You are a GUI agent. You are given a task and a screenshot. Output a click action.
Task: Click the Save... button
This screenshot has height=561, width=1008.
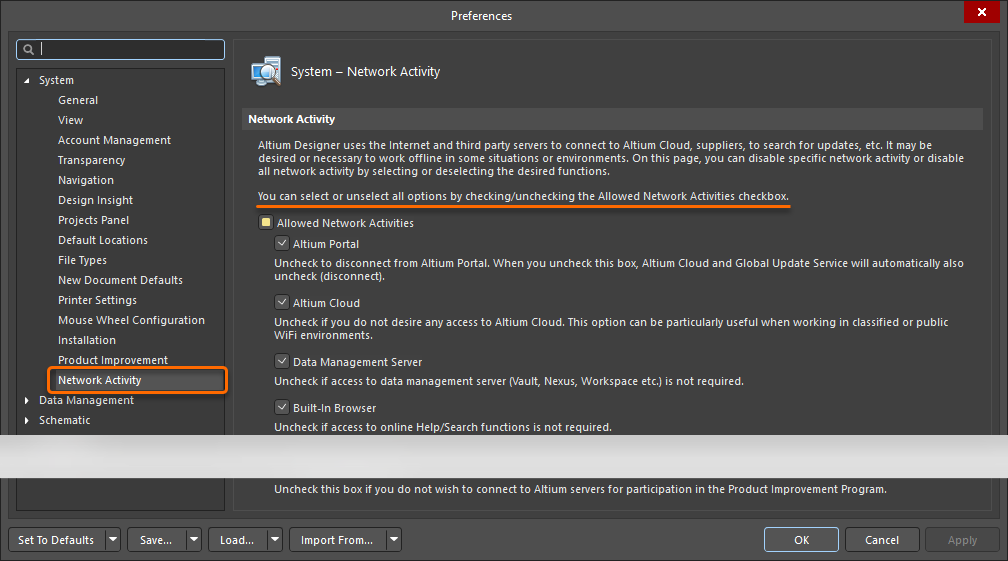157,540
